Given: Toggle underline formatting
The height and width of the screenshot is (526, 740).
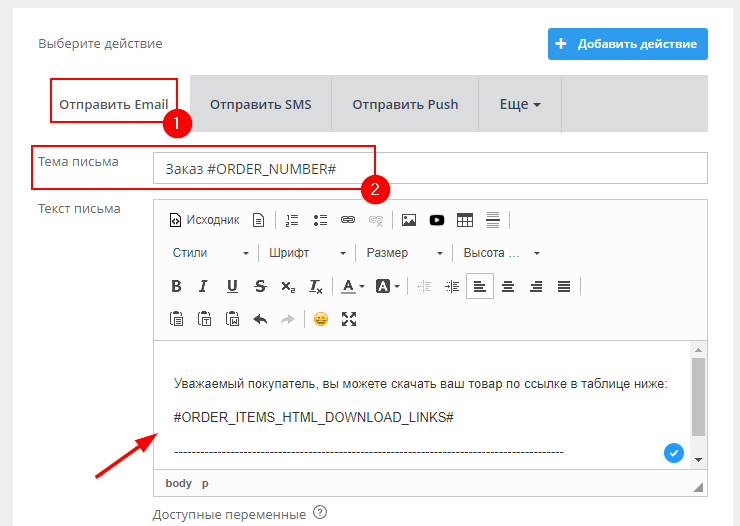Looking at the screenshot, I should coord(232,286).
